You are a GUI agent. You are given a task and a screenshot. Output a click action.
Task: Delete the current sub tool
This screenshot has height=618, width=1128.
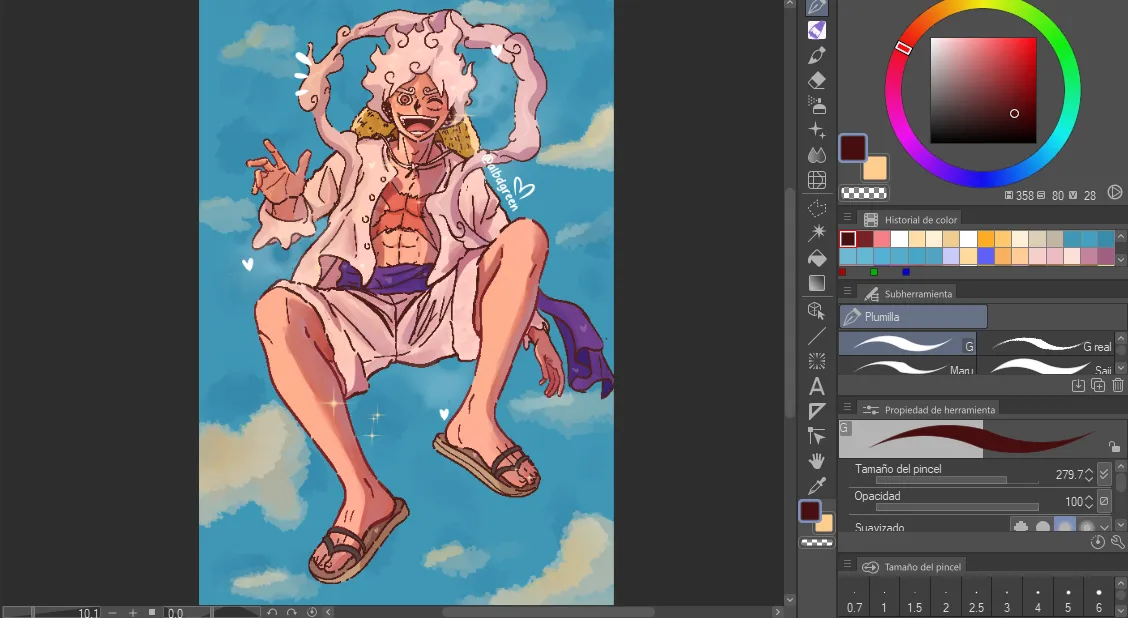coord(1118,386)
